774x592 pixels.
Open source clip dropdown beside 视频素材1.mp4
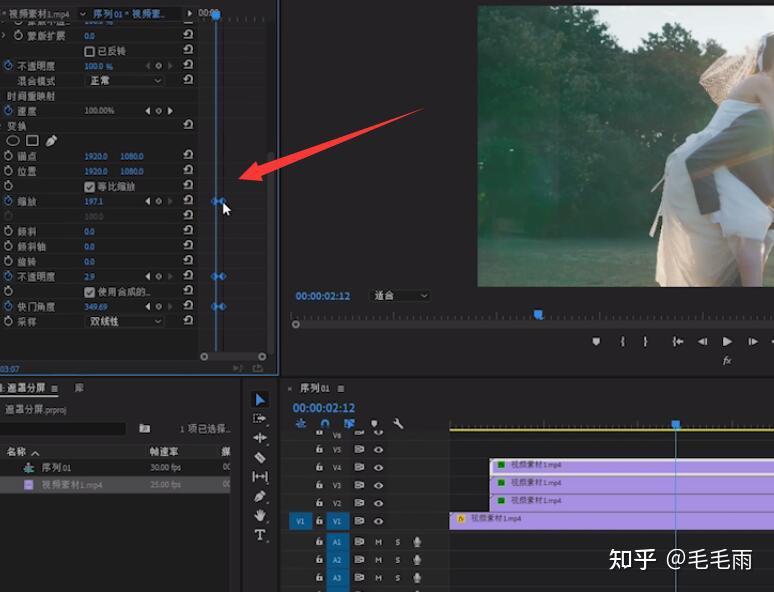click(x=82, y=14)
